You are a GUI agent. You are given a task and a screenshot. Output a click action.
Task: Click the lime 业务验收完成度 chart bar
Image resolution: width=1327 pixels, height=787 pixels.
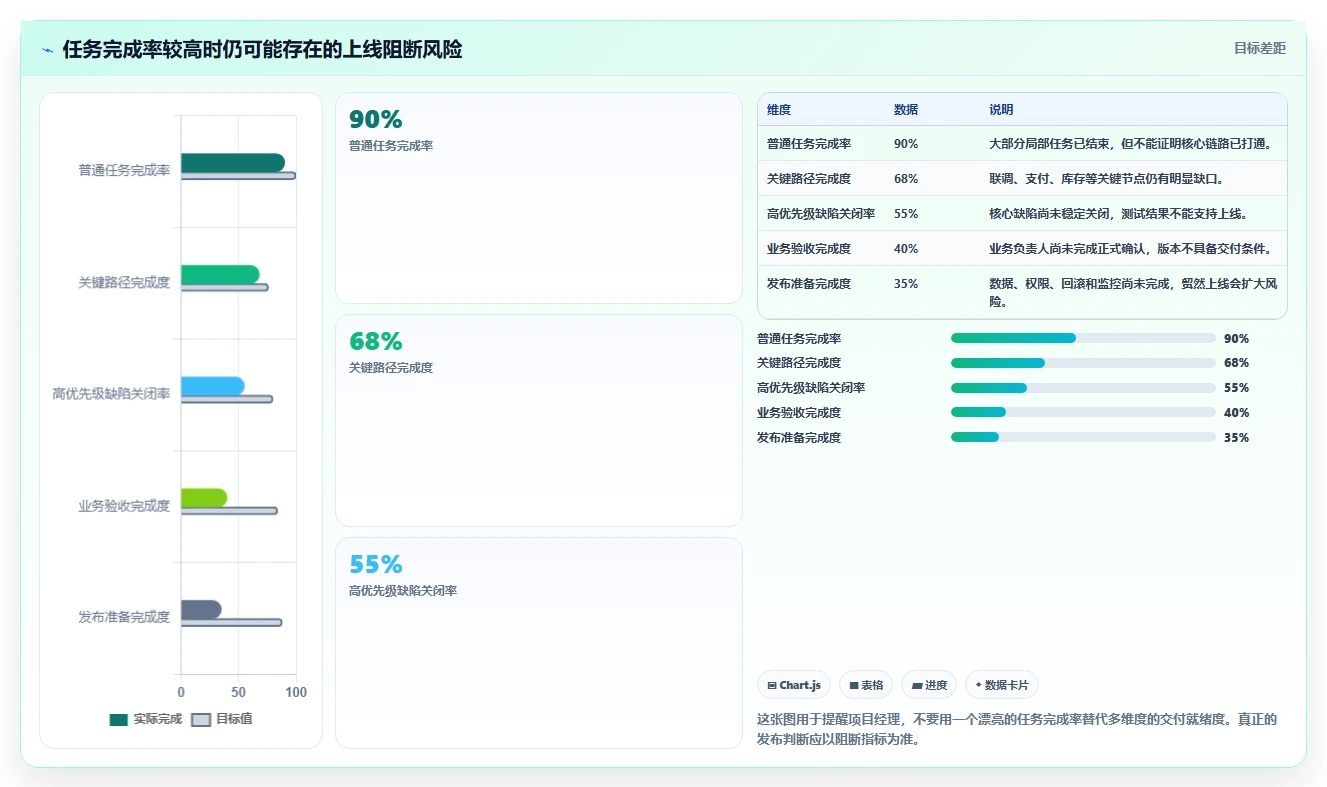point(204,498)
